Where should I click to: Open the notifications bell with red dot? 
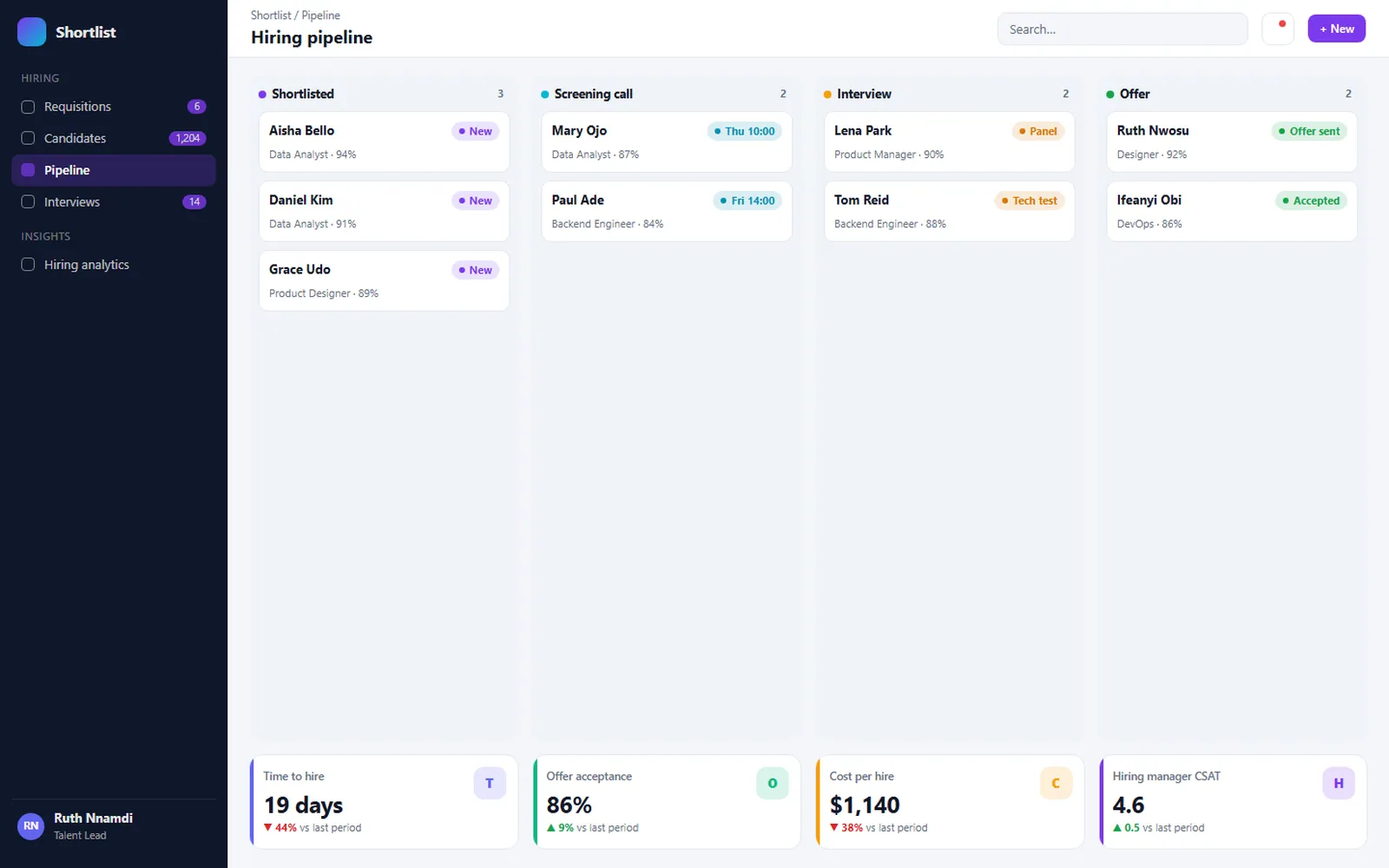1278,29
